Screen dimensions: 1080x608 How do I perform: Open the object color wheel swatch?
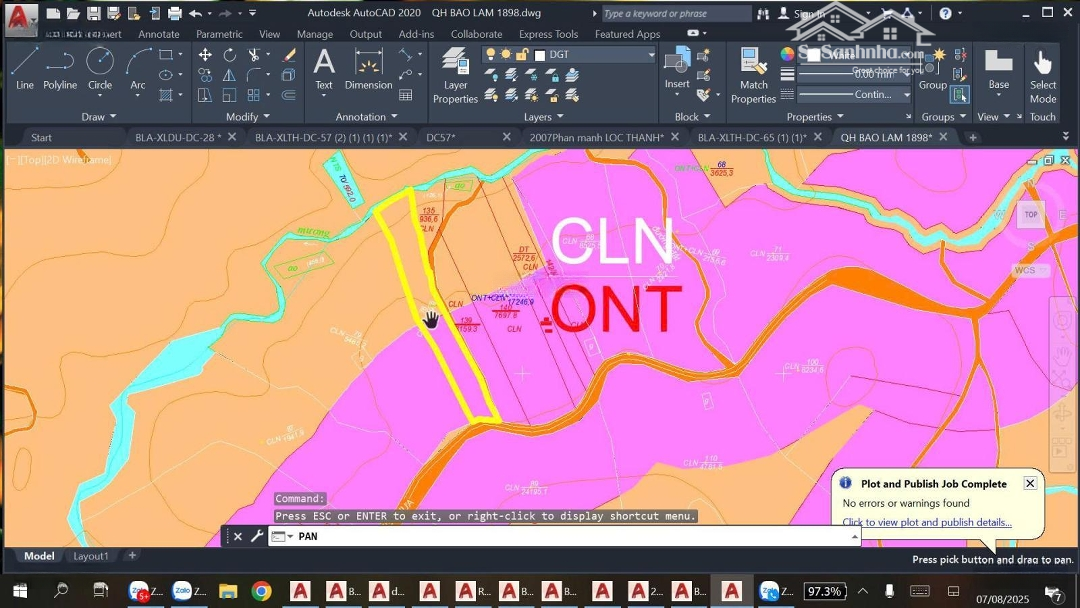(x=788, y=55)
